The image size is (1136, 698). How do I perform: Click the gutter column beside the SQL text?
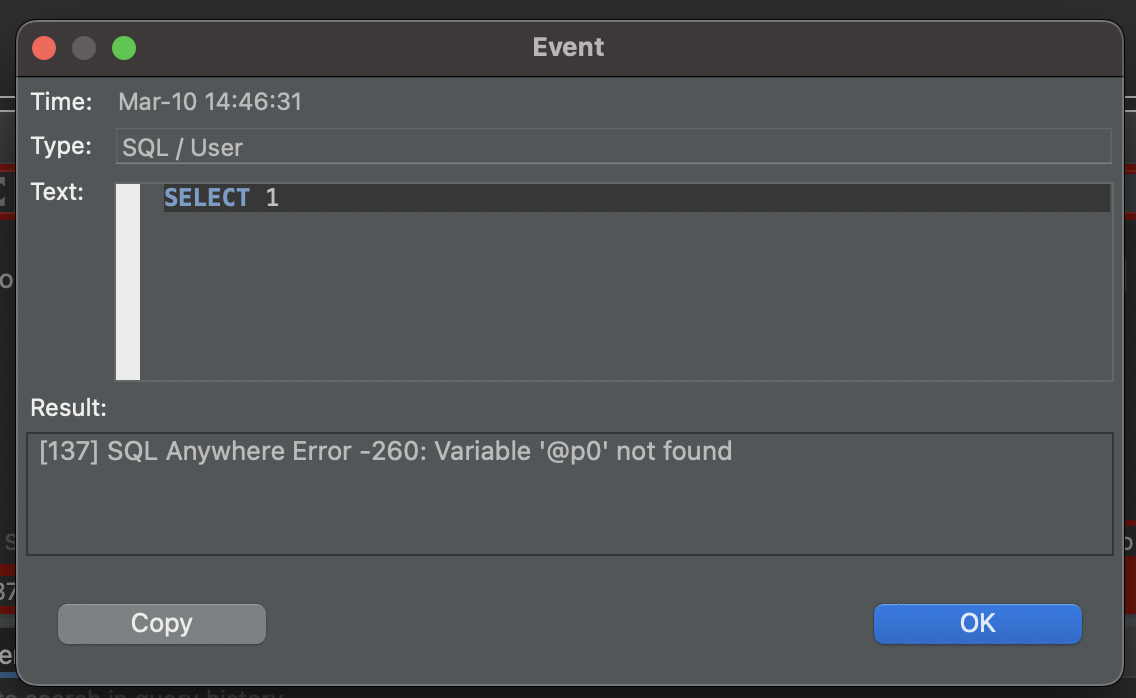point(128,280)
